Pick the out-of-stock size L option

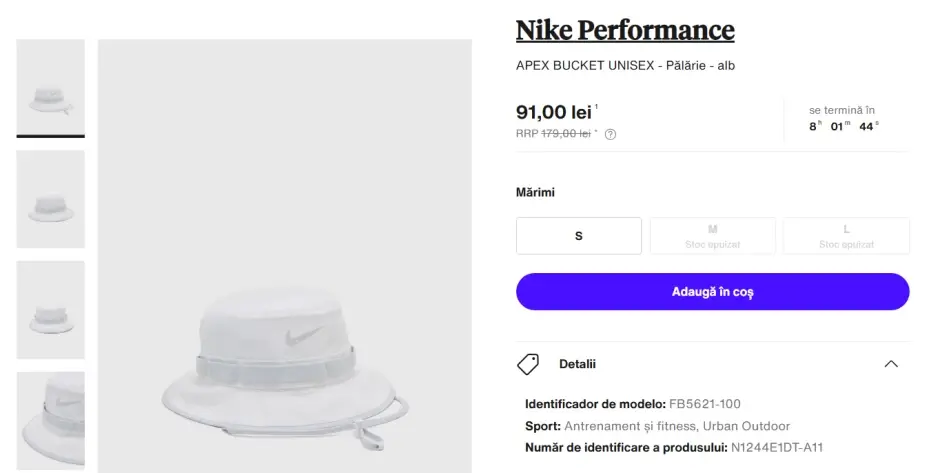click(x=846, y=236)
